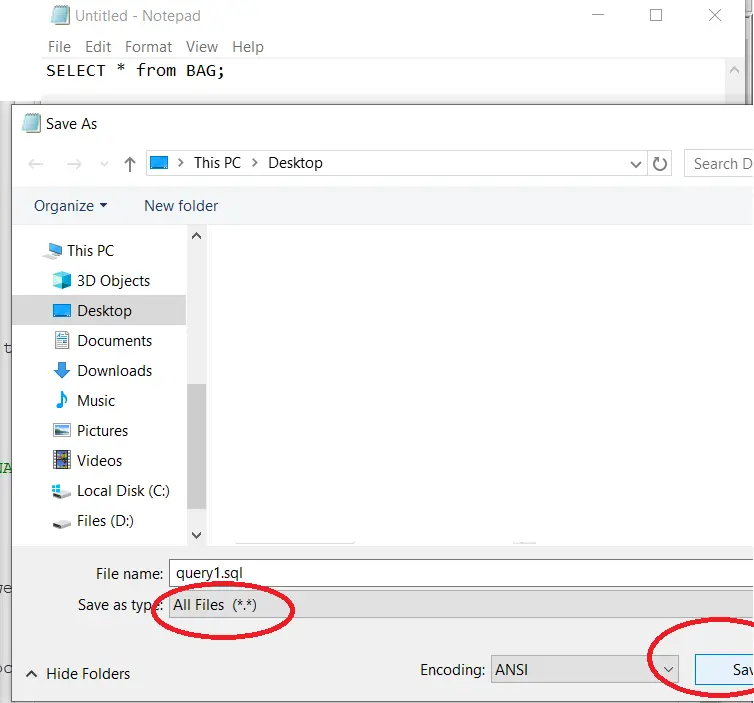Viewport: 754px width, 703px height.
Task: Click the File name input field
Action: (461, 573)
